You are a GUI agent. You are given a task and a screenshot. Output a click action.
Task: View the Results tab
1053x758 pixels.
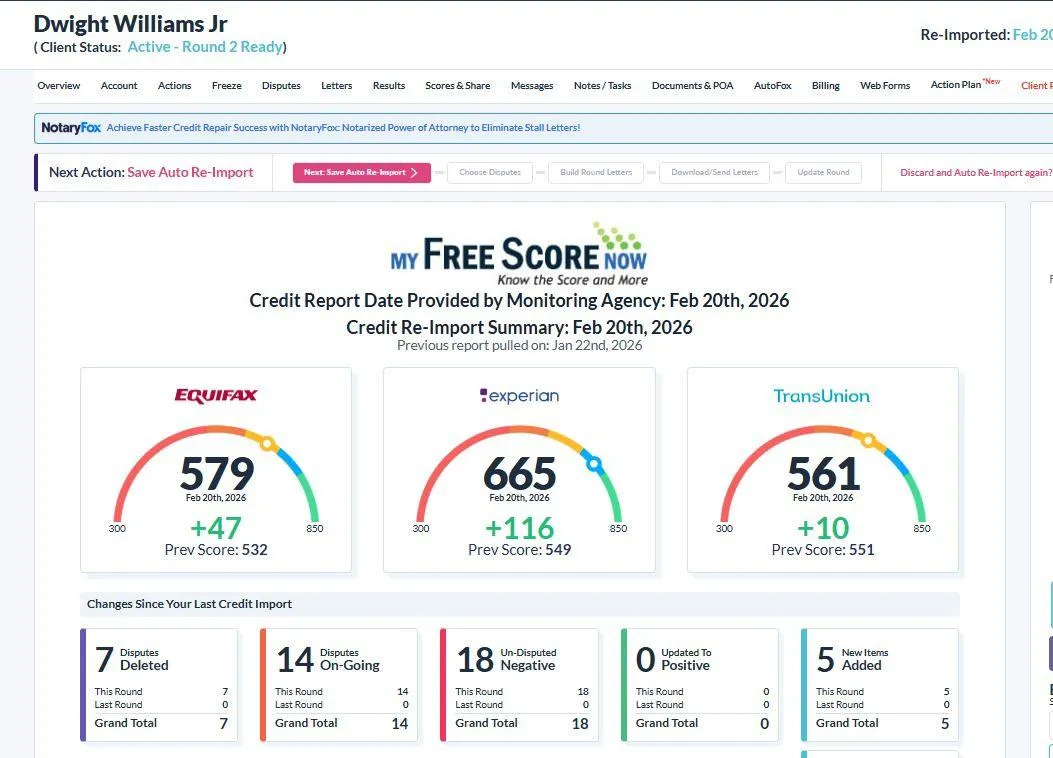pos(389,85)
